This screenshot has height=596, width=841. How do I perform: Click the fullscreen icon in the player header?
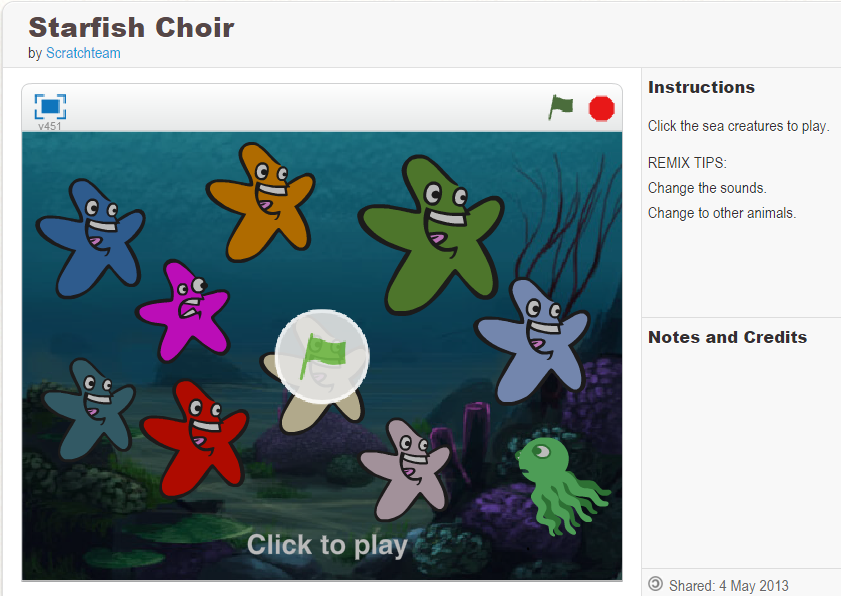(50, 106)
